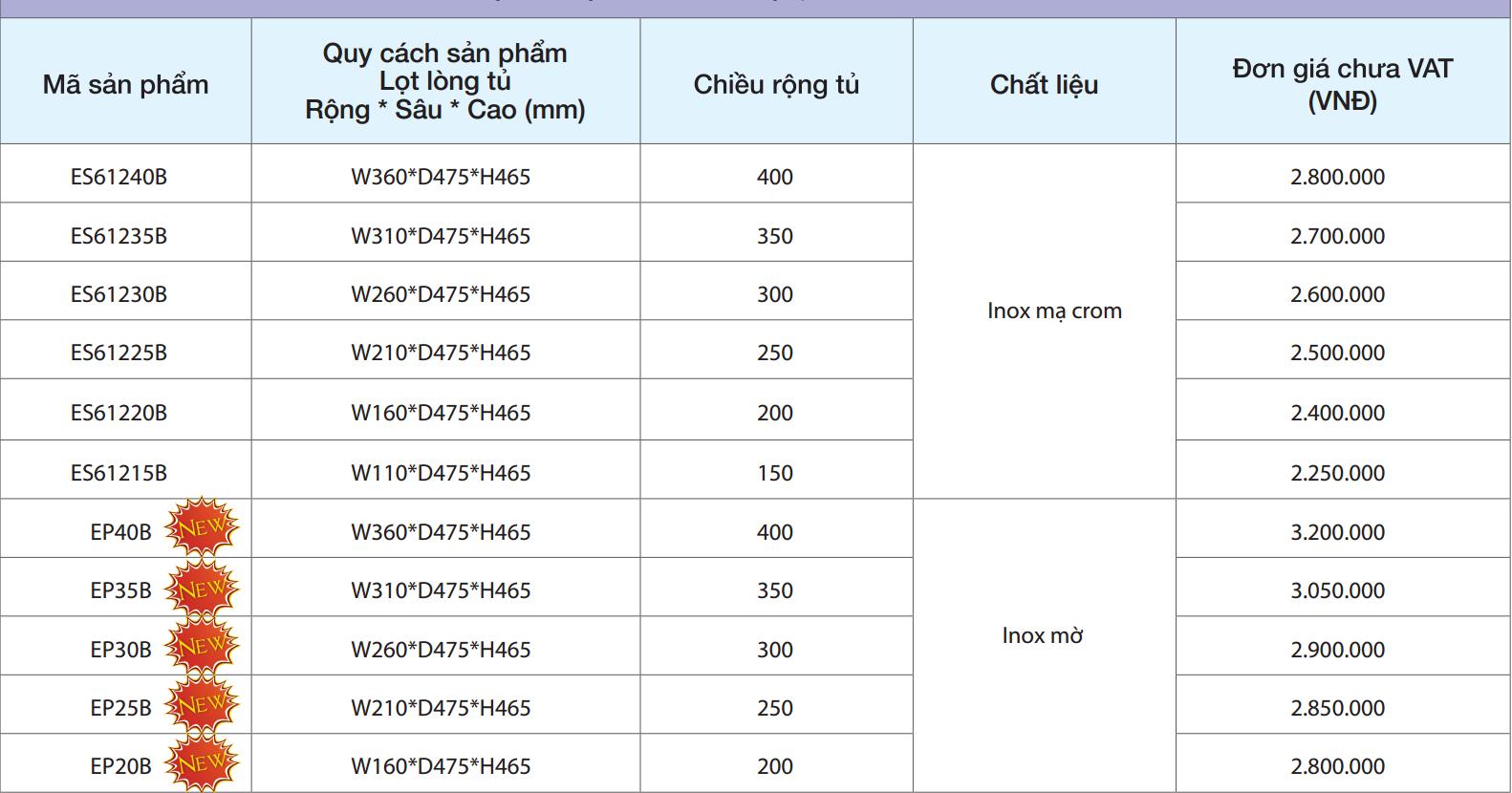Click the Inox mờ material cell
This screenshot has height=793, width=1512.
pyautogui.click(x=1045, y=646)
